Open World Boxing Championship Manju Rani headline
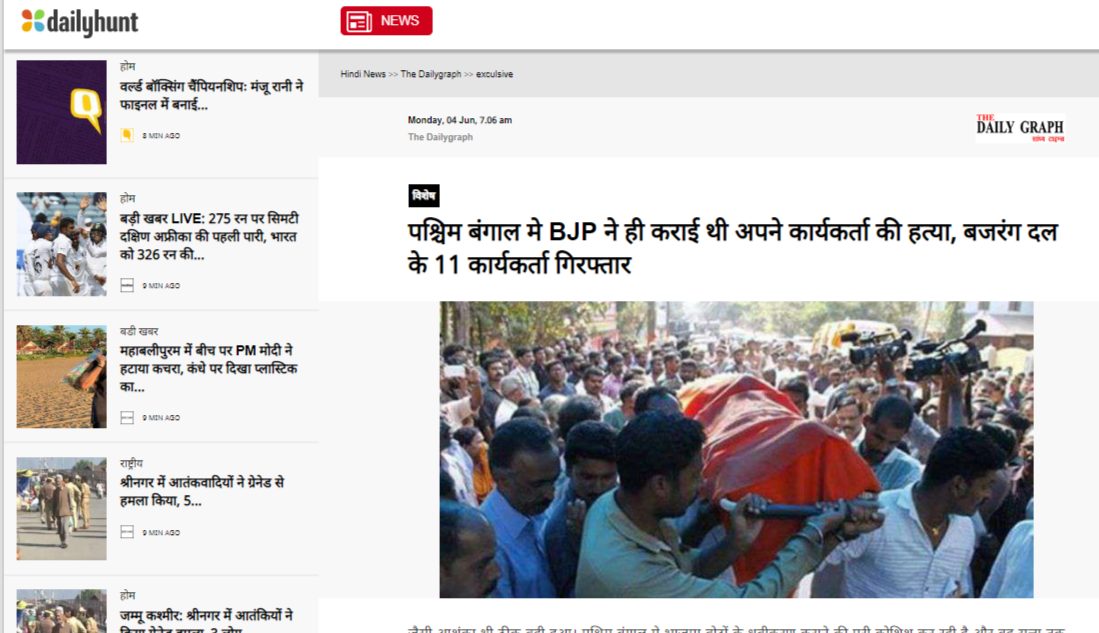Viewport: 1099px width, 633px height. [212, 95]
